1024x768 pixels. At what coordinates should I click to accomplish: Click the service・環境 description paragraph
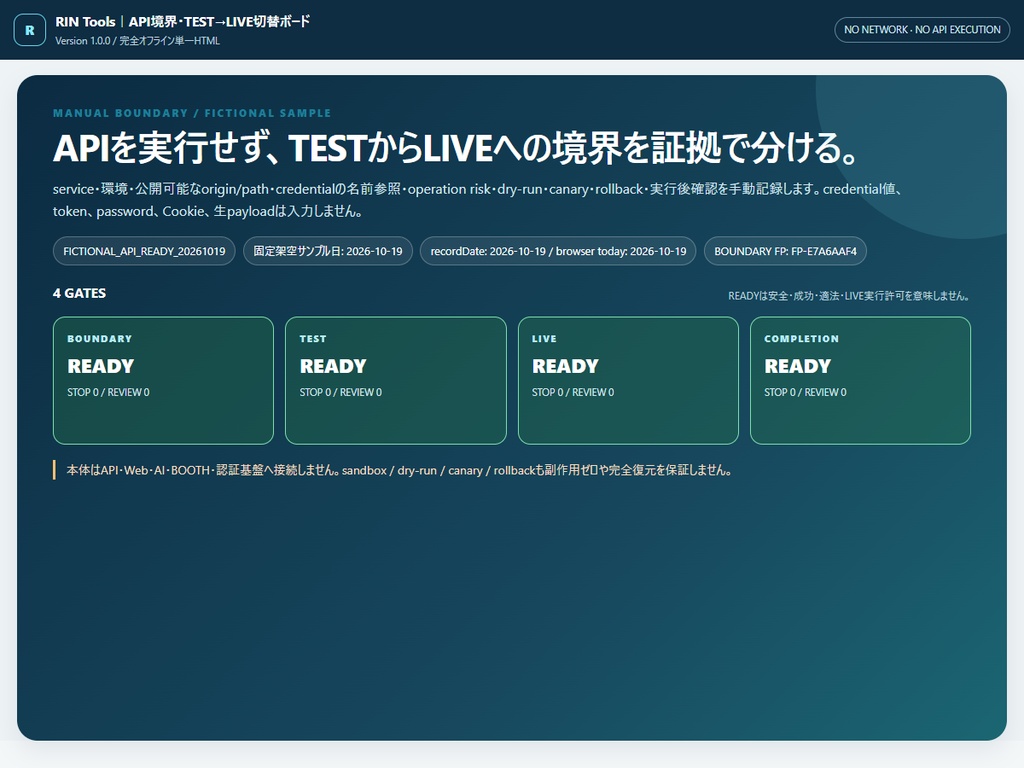(x=477, y=200)
